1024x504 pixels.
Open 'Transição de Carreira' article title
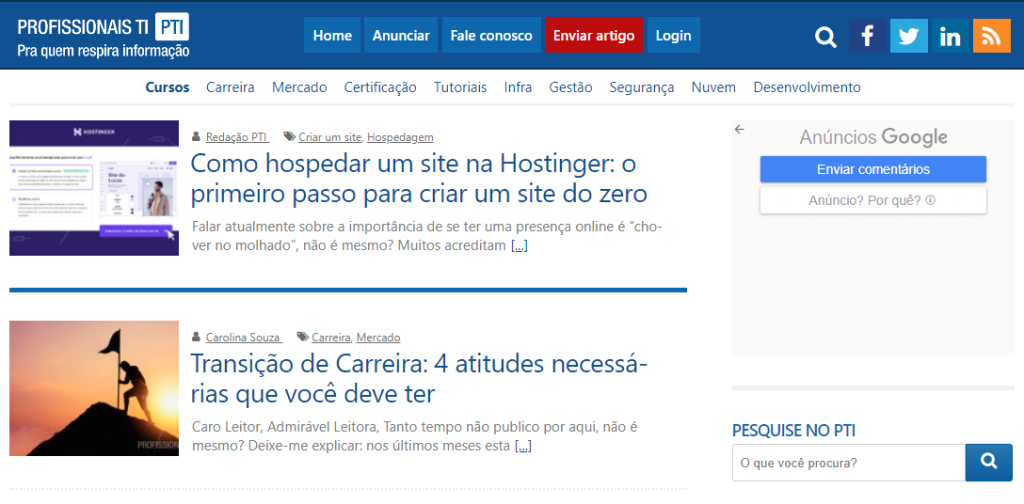419,379
